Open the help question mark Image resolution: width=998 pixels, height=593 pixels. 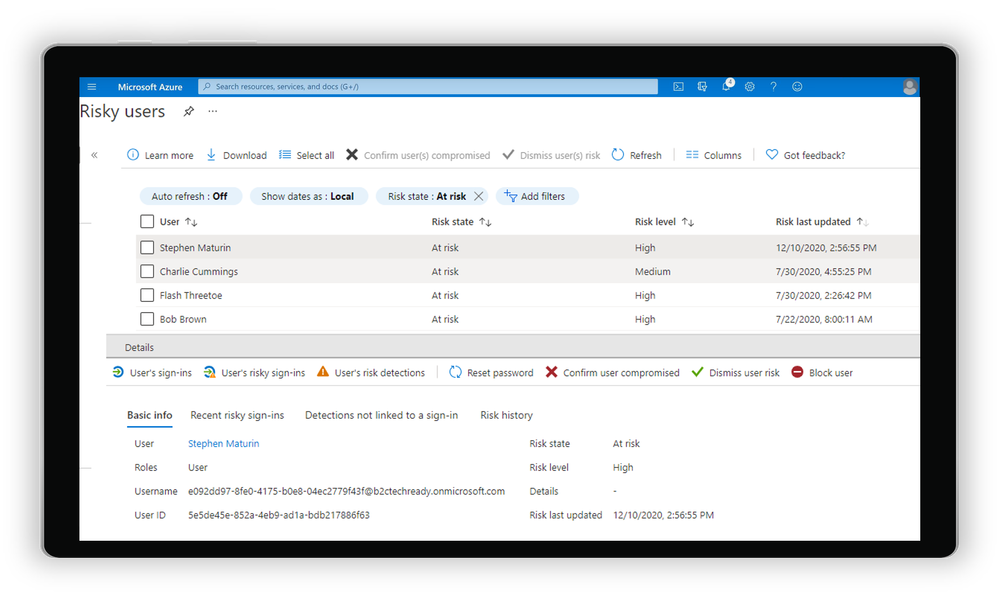coord(773,87)
